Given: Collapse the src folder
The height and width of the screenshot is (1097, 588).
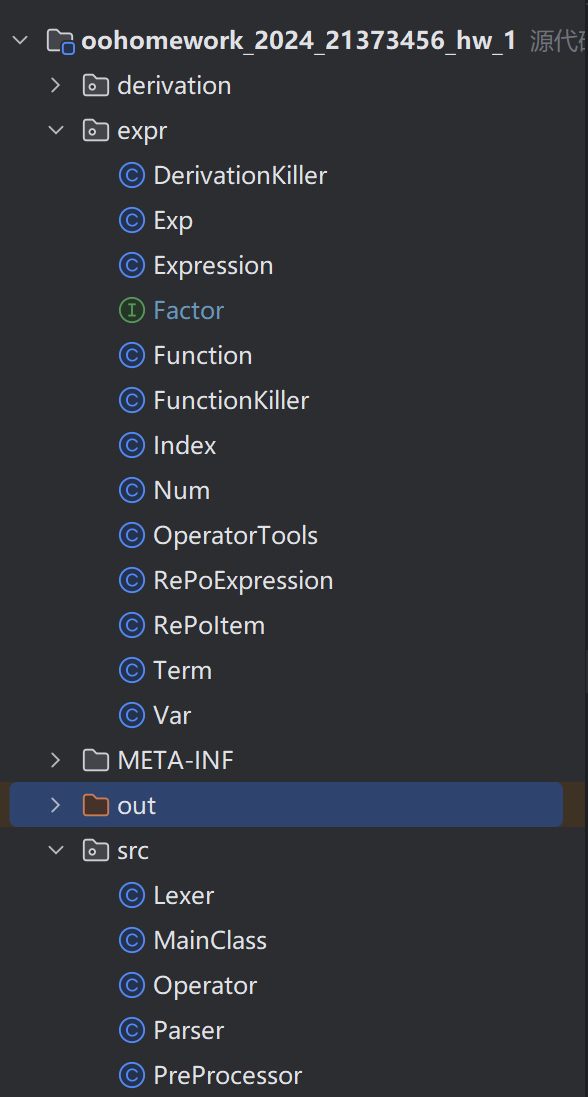Looking at the screenshot, I should 56,850.
